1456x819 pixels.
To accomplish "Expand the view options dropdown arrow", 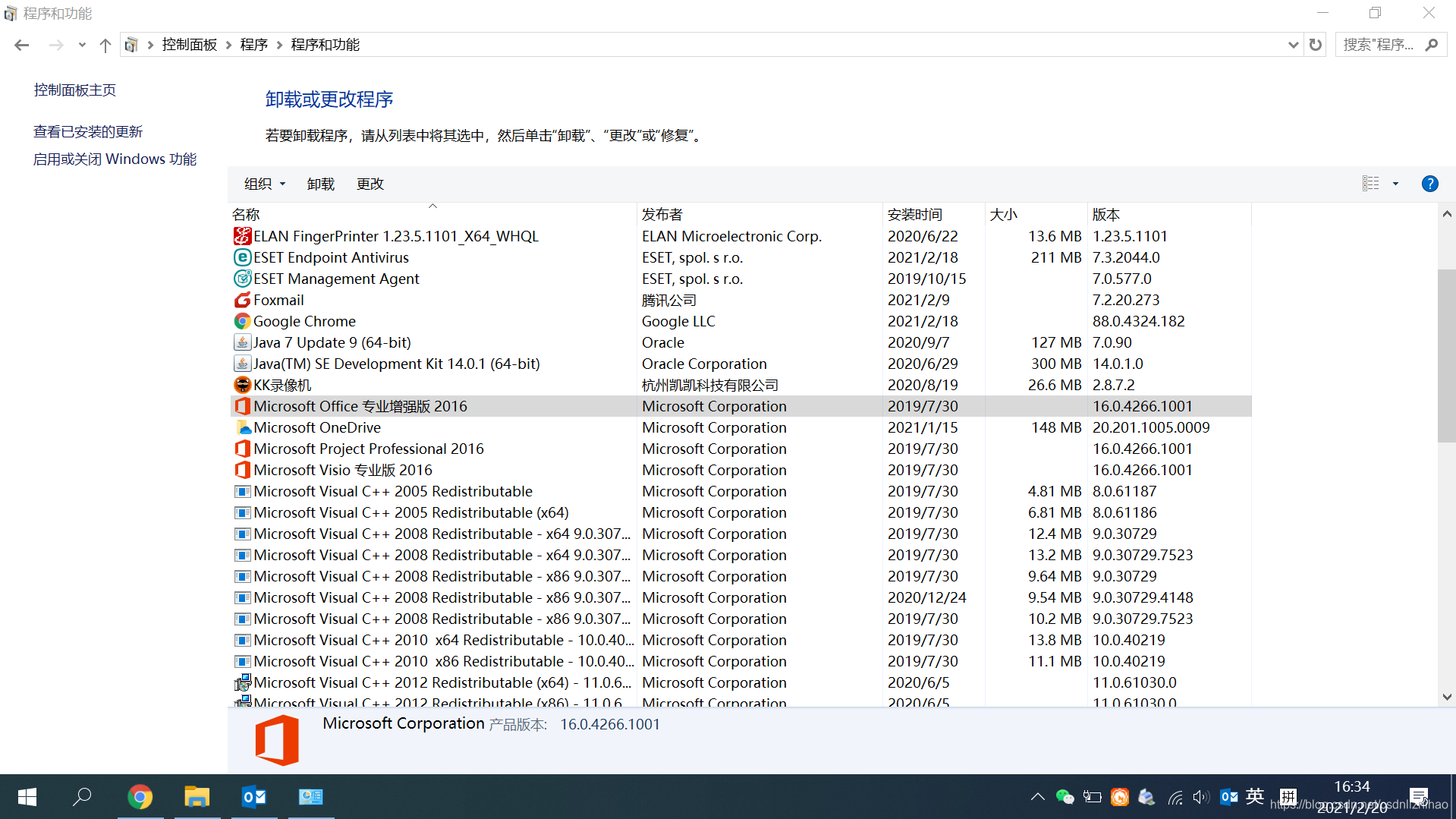I will 1395,184.
